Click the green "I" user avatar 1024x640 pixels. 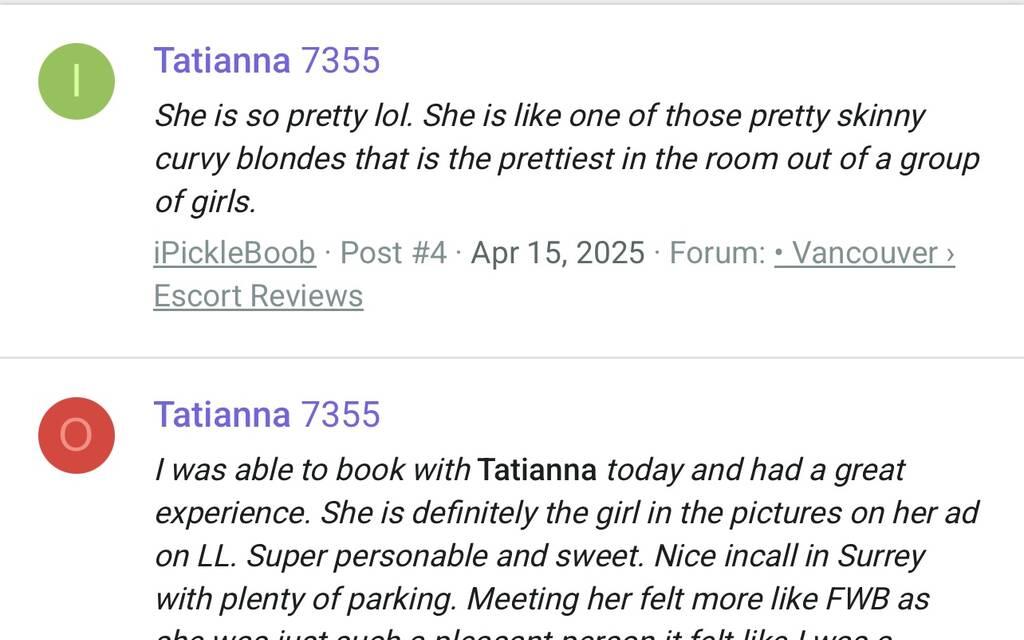coord(76,81)
